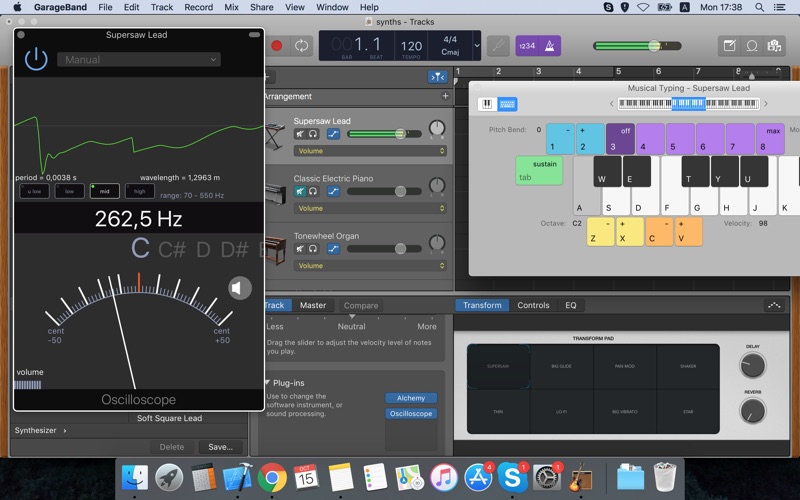Switch to the Controls tab
Image resolution: width=800 pixels, height=500 pixels.
point(533,305)
